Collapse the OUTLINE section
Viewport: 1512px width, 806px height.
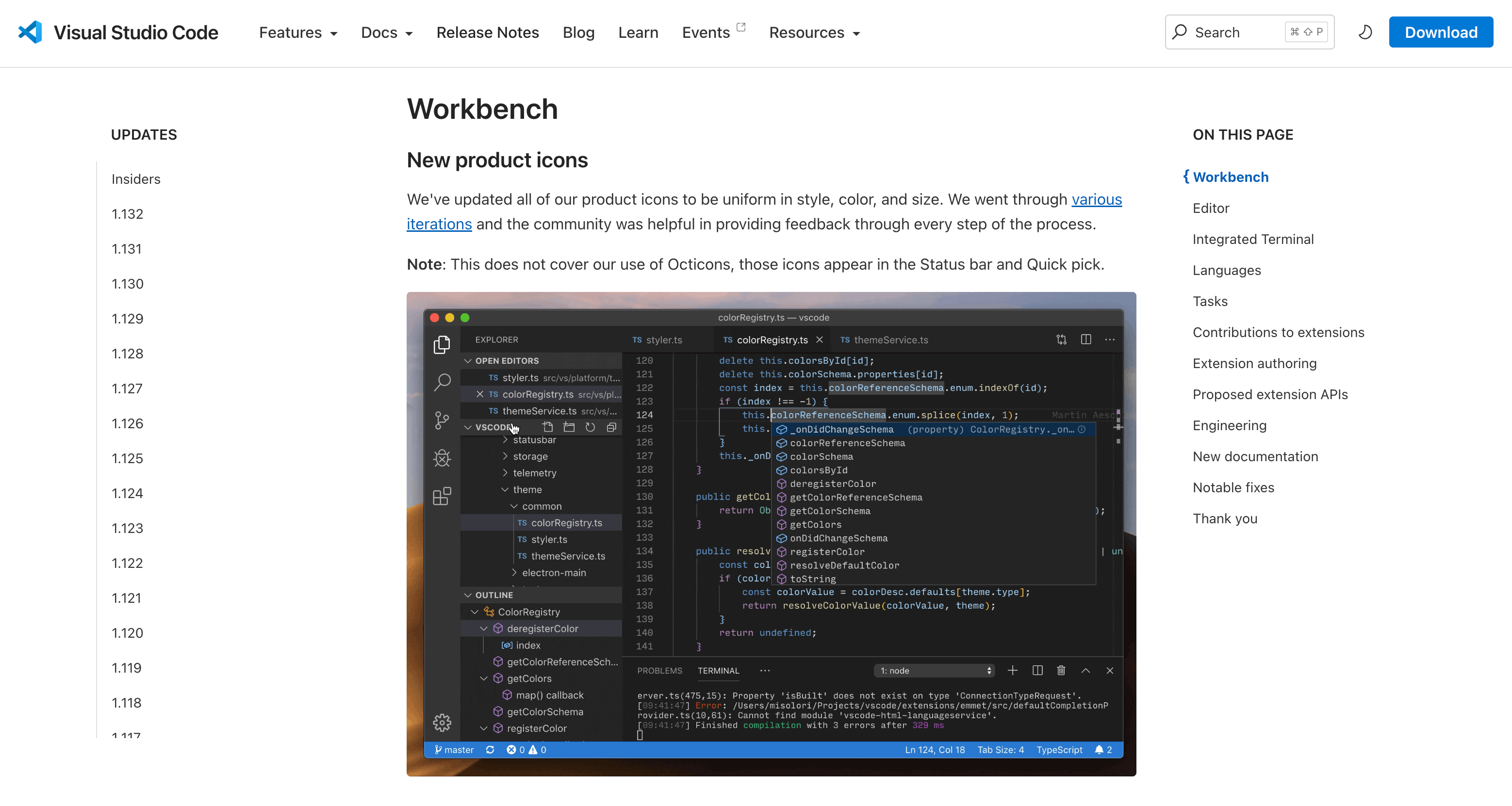click(x=540, y=595)
